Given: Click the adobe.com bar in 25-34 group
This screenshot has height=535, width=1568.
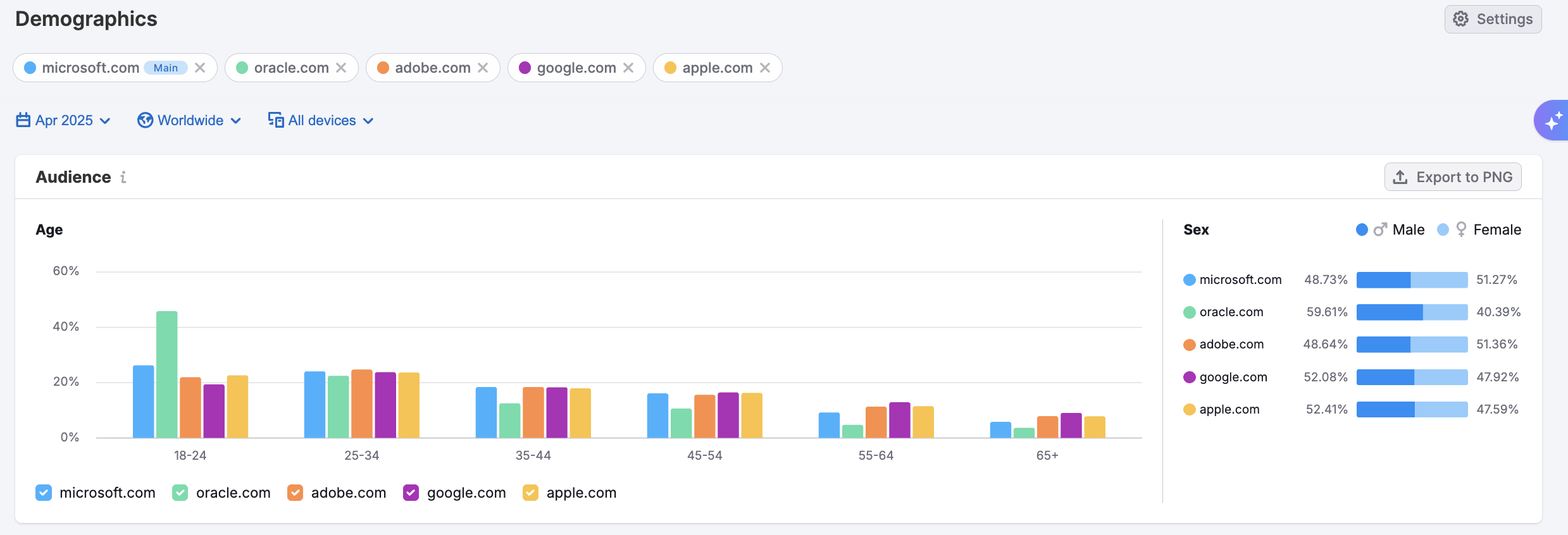Looking at the screenshot, I should (362, 403).
